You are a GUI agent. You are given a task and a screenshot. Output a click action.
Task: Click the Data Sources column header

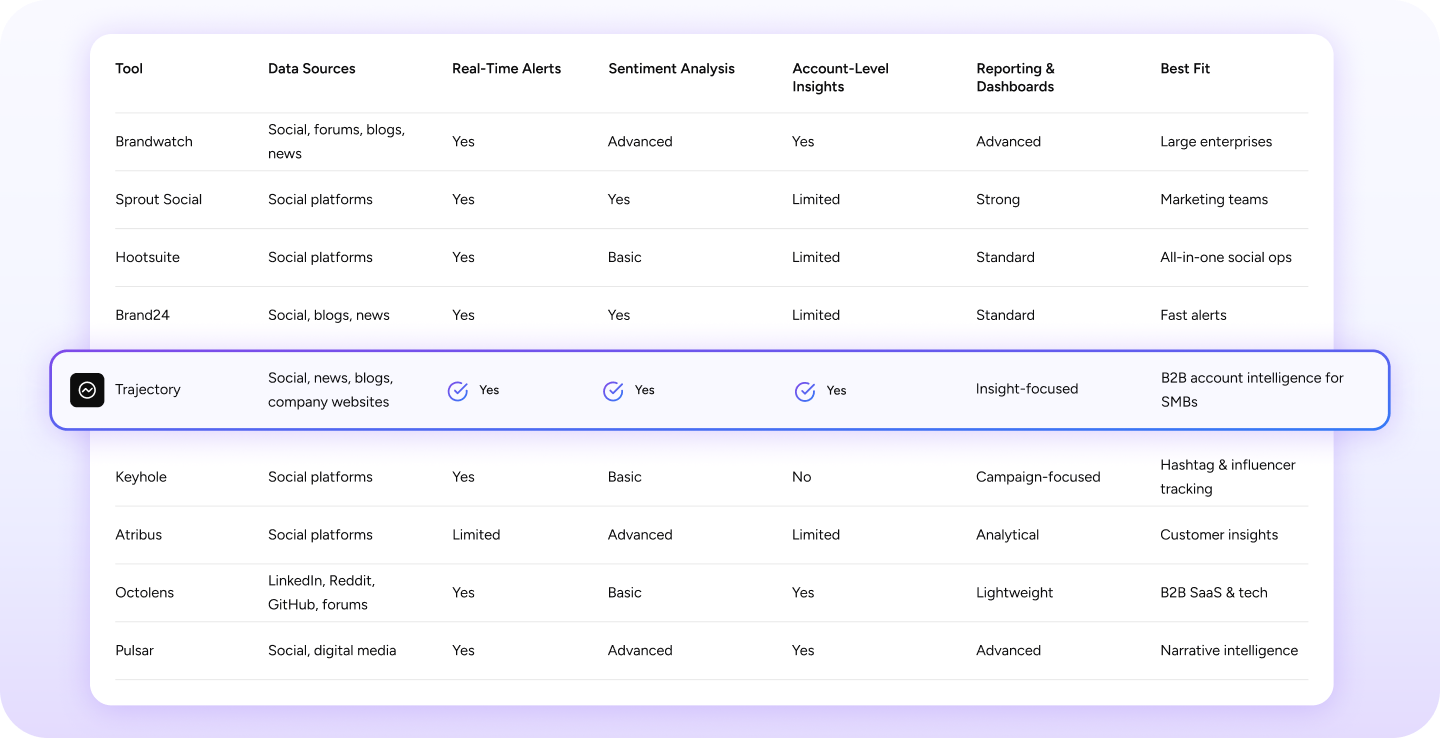click(x=311, y=69)
